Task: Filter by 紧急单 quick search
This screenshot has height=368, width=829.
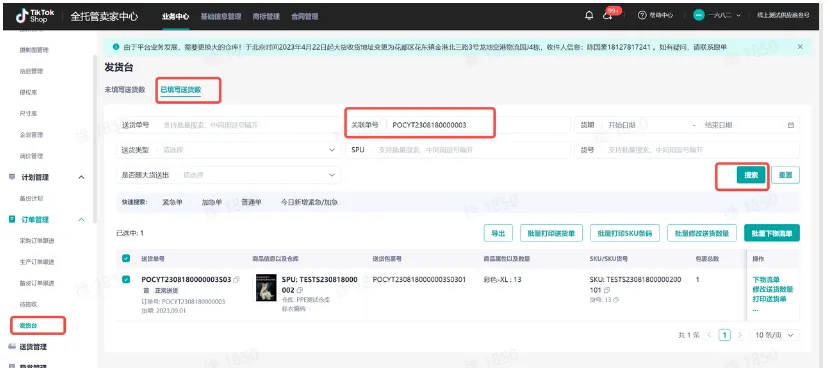Action: (x=172, y=202)
